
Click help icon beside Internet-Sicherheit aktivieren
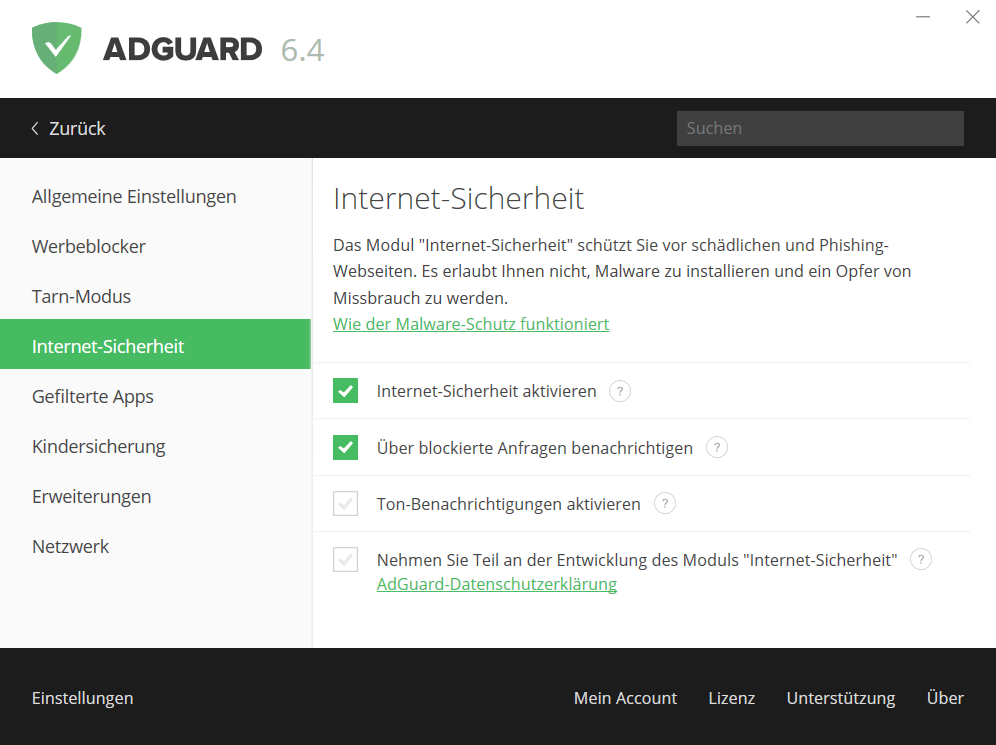[620, 391]
